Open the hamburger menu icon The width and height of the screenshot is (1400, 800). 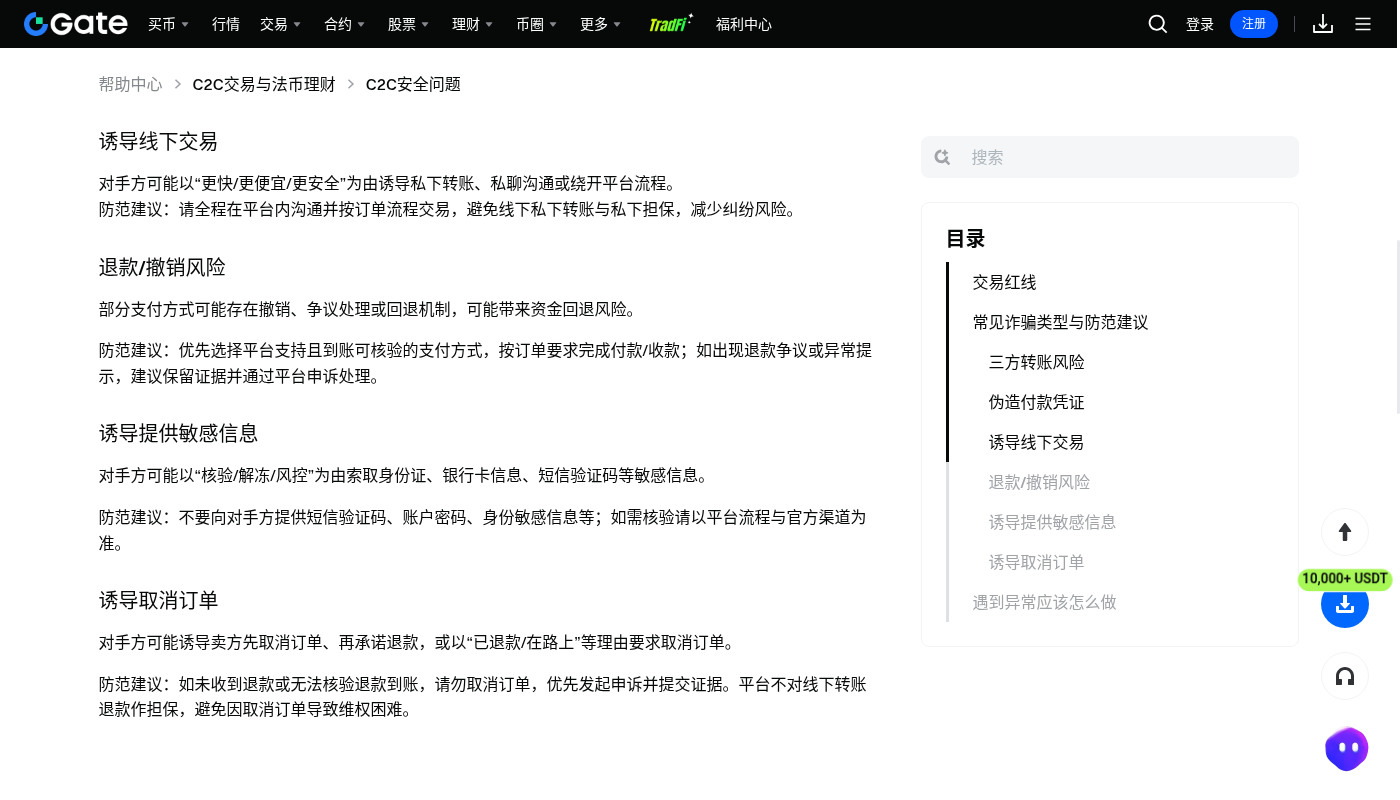click(x=1363, y=24)
